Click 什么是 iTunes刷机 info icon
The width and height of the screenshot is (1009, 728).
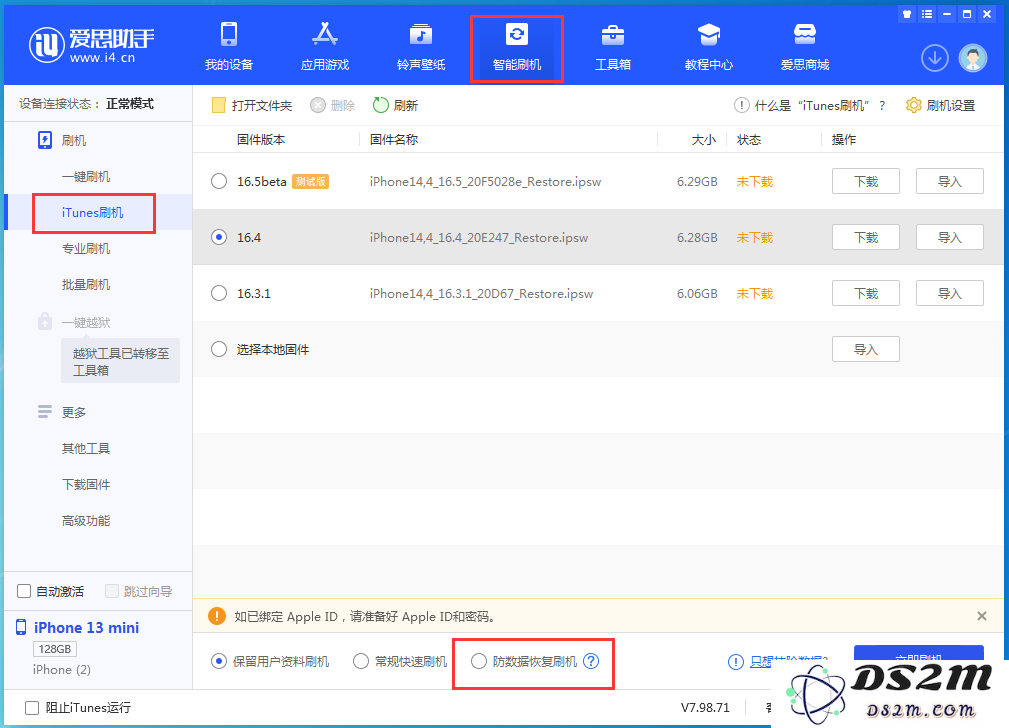[x=741, y=105]
